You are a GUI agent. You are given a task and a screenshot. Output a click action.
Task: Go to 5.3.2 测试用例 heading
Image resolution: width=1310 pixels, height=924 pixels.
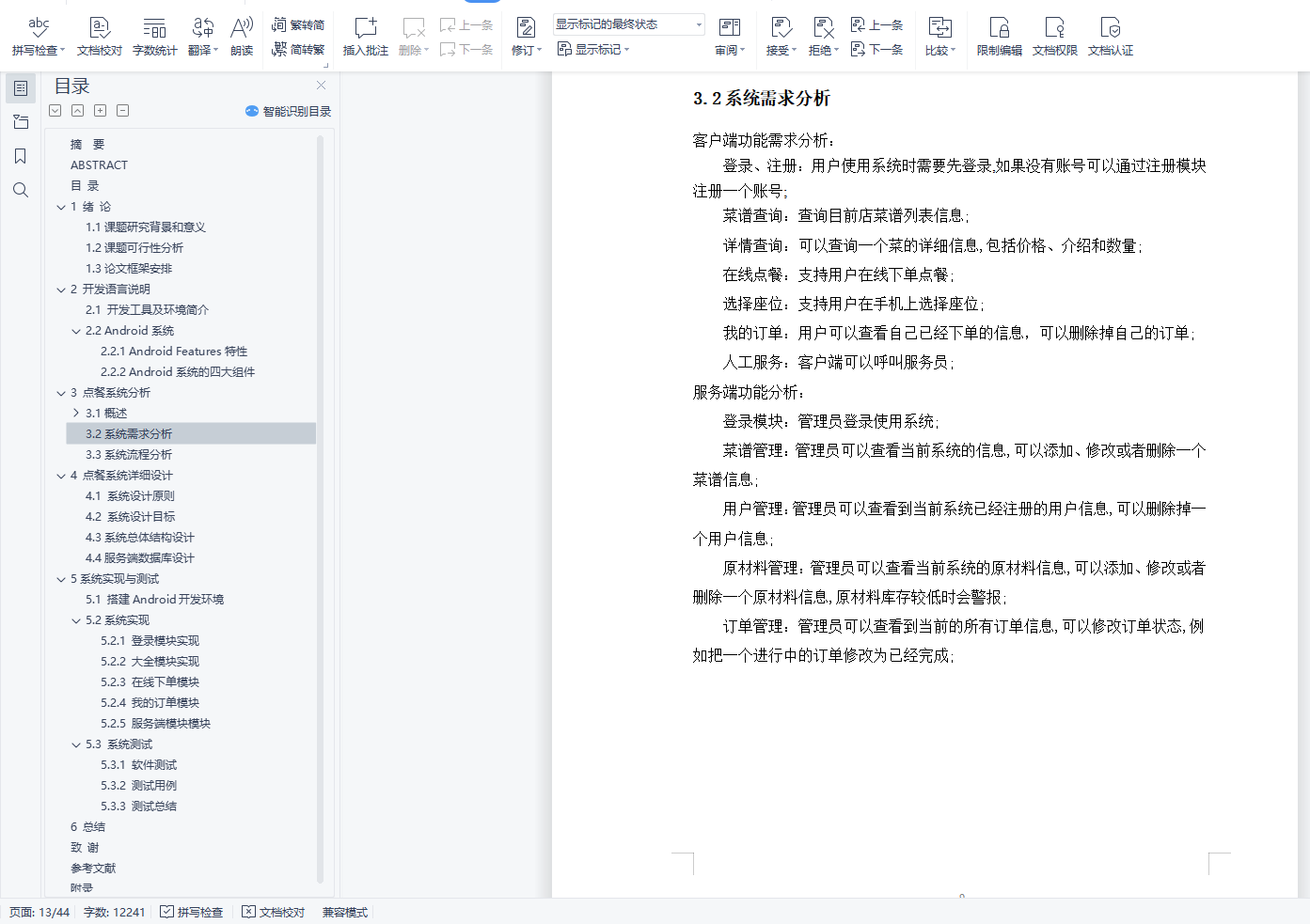click(x=138, y=786)
